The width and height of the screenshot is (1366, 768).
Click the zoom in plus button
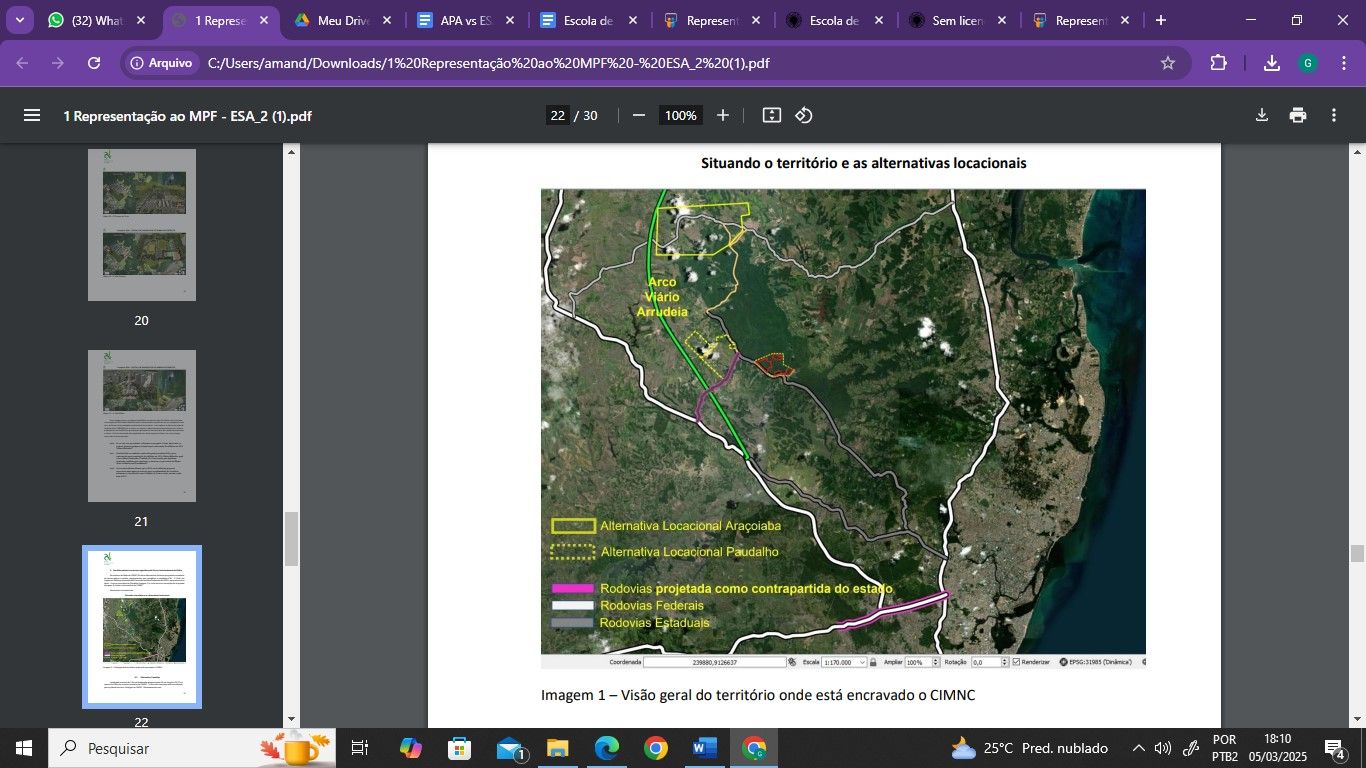coord(723,115)
